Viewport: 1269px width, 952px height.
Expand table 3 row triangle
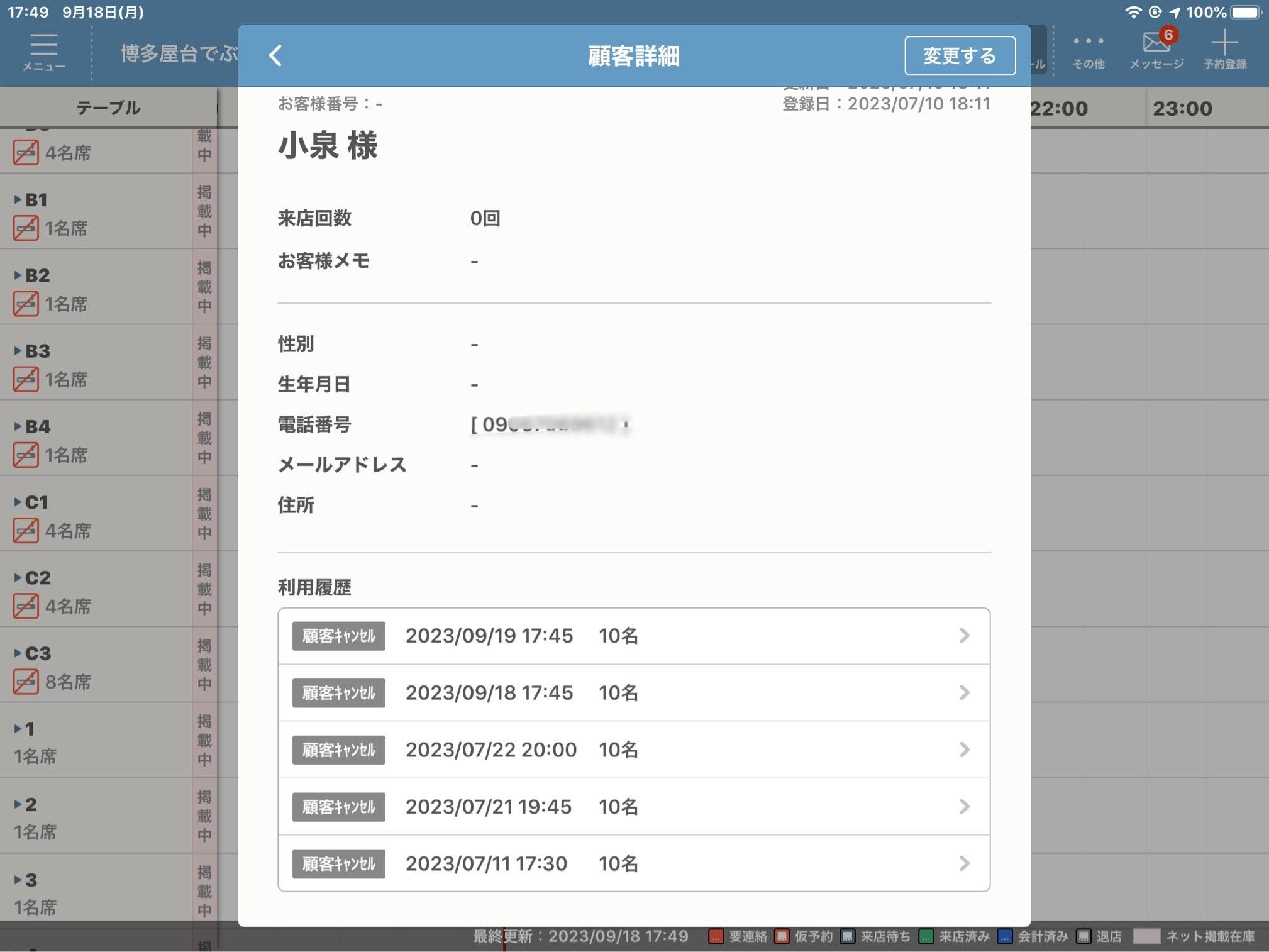(18, 880)
